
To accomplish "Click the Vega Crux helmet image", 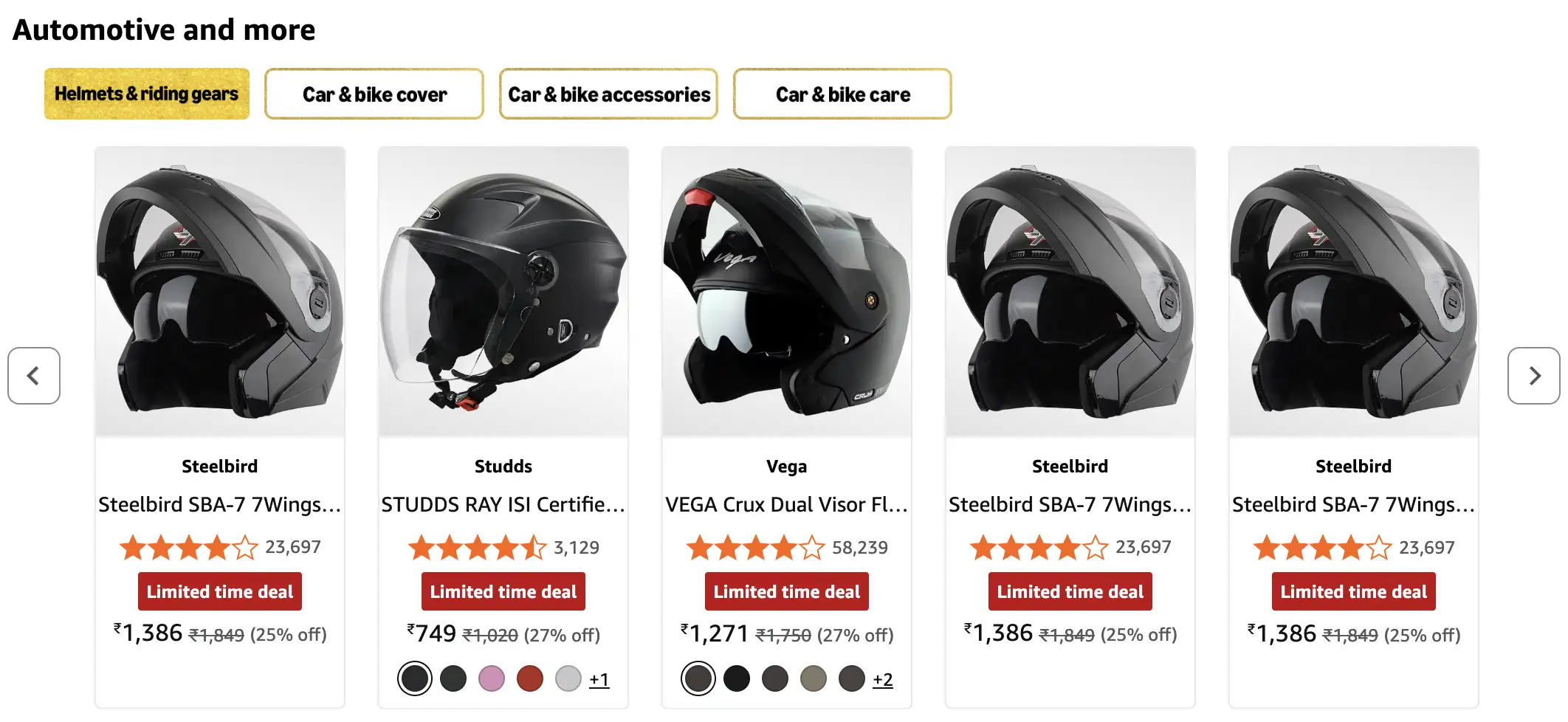I will click(787, 292).
